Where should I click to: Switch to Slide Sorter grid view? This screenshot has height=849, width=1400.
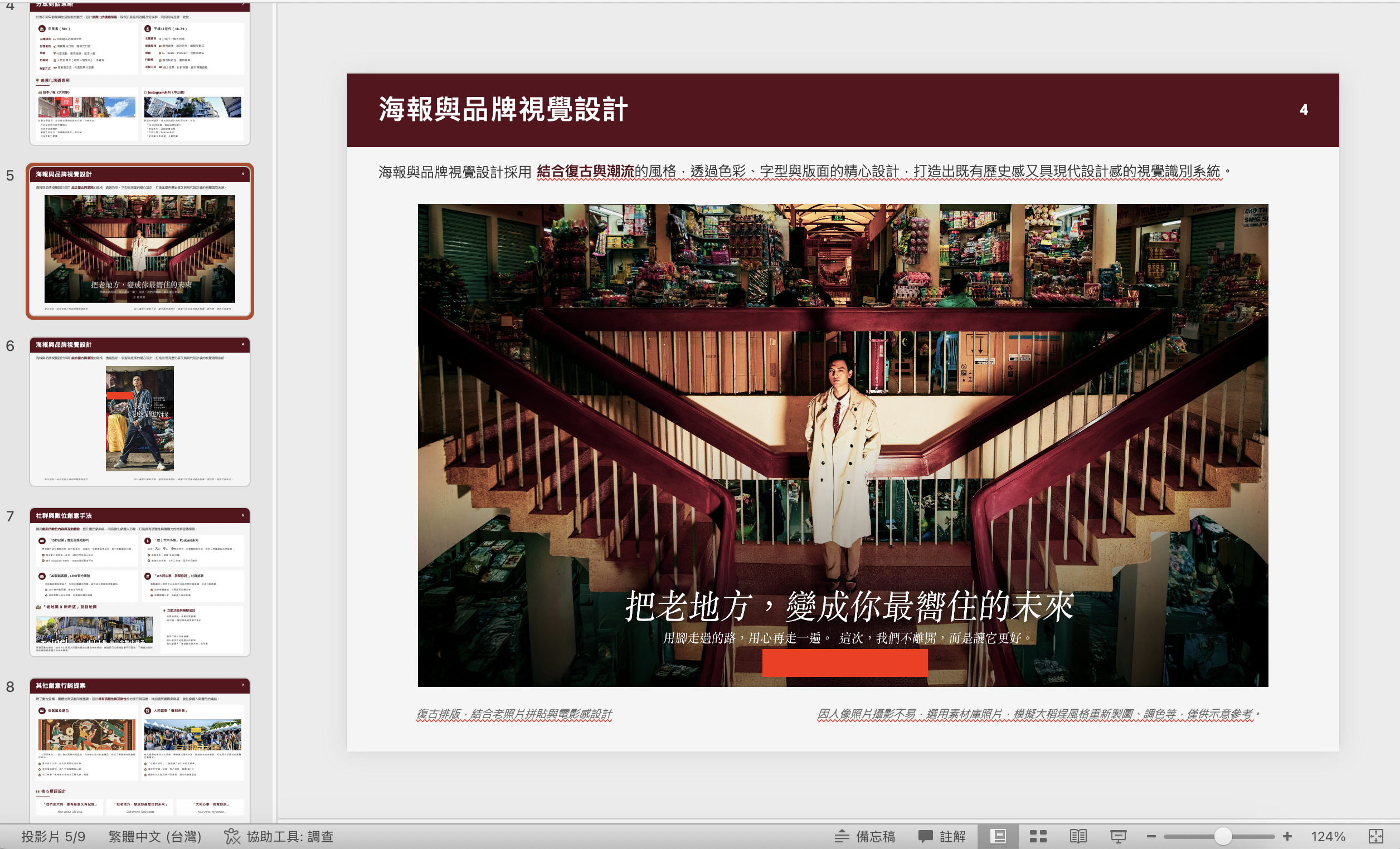point(1038,836)
